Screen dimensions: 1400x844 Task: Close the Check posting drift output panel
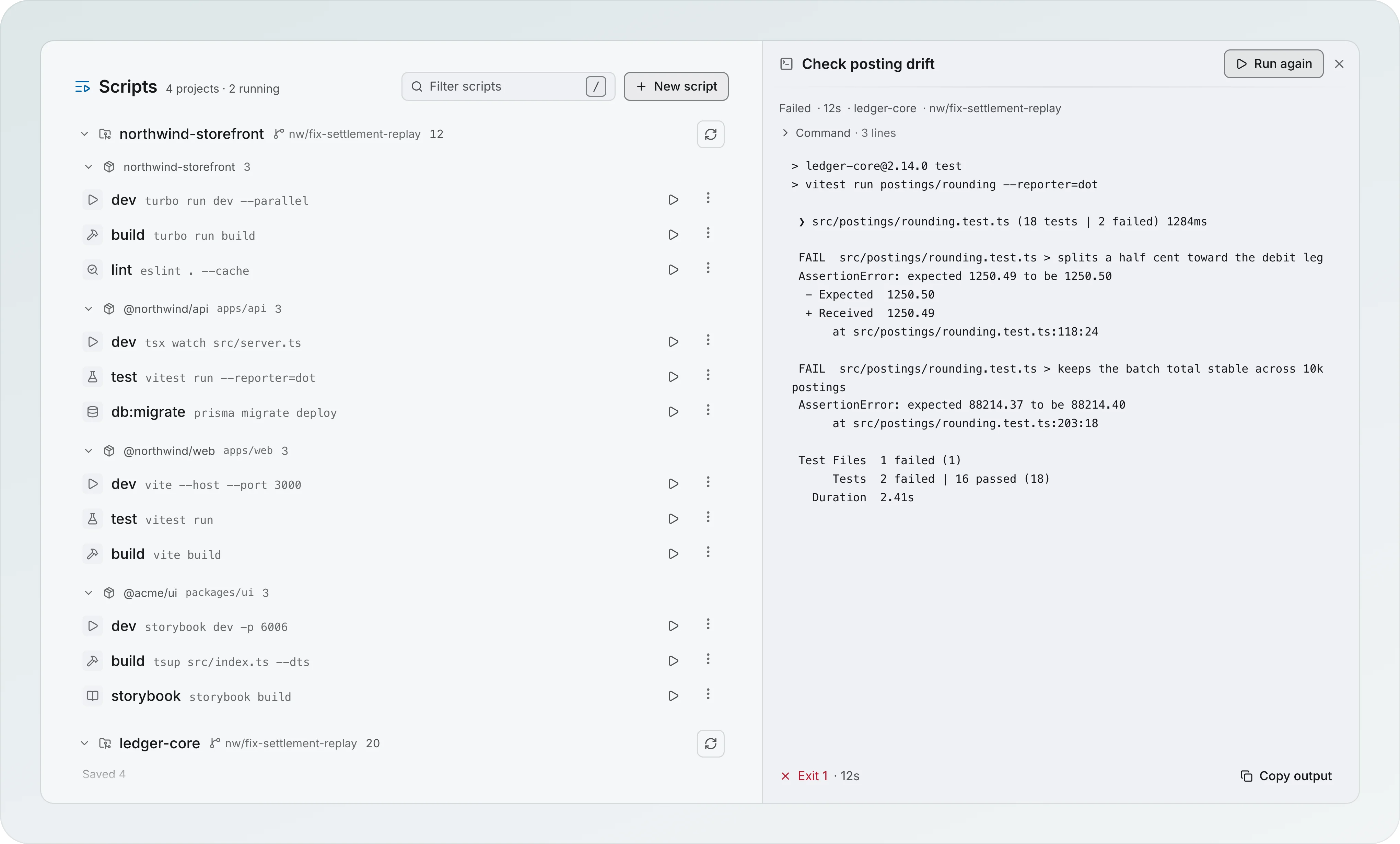(1339, 63)
